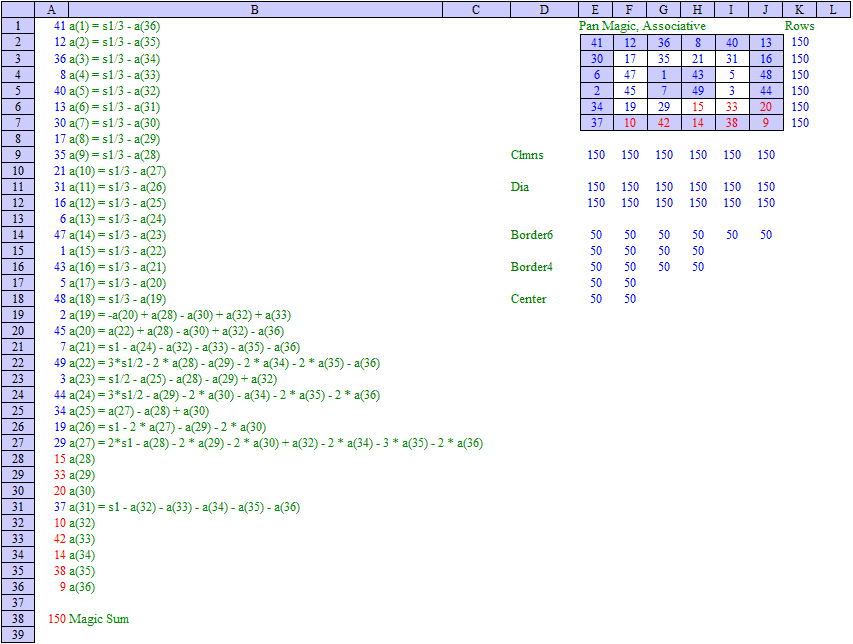
Task: Select magic square cell with value 21
Action: coord(698,58)
